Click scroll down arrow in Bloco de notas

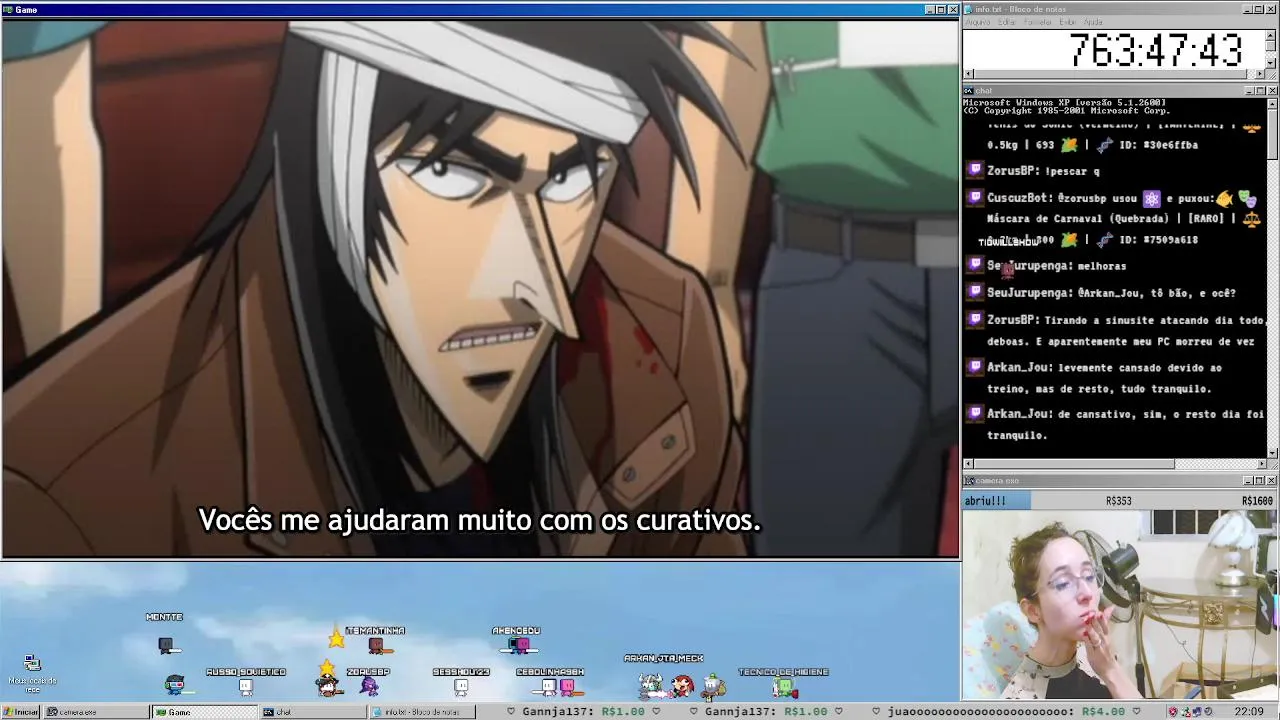click(x=1272, y=64)
